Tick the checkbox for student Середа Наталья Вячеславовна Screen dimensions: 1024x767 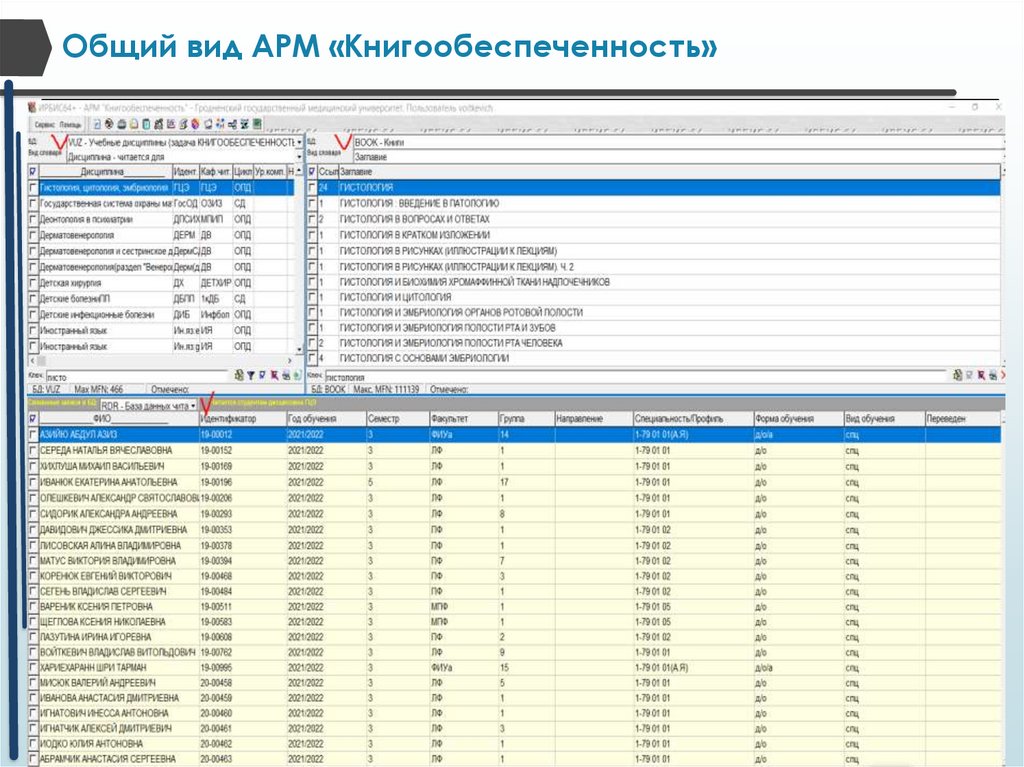pos(34,450)
